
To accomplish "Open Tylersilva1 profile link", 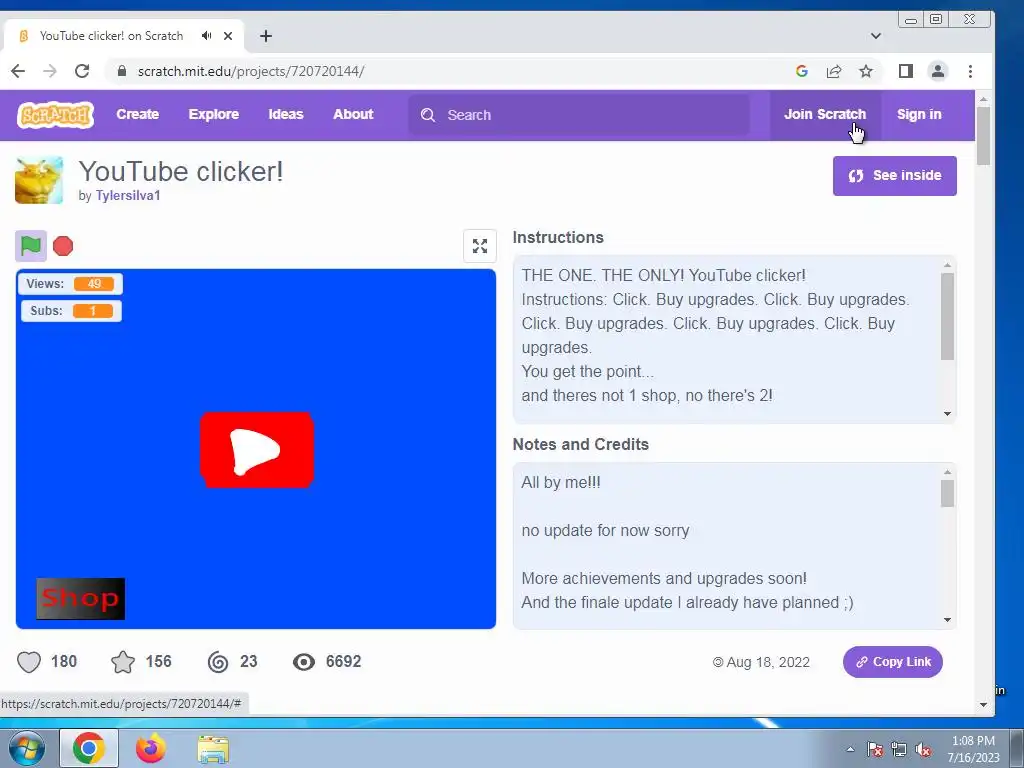I will [x=128, y=195].
